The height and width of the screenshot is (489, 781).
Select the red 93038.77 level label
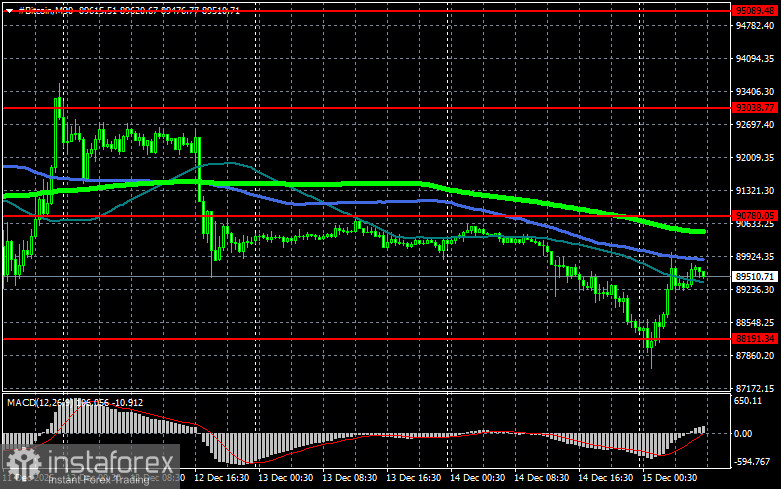pyautogui.click(x=755, y=108)
